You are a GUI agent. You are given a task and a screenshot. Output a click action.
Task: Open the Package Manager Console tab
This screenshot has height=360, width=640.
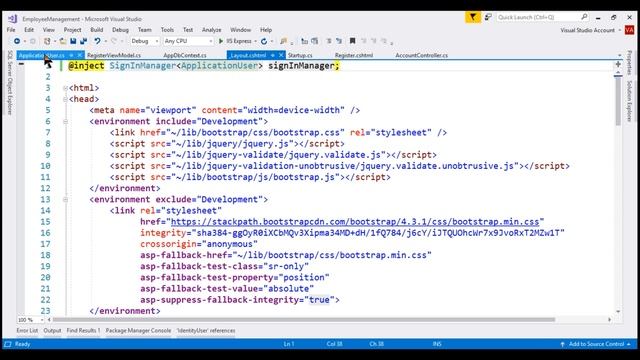click(x=138, y=331)
